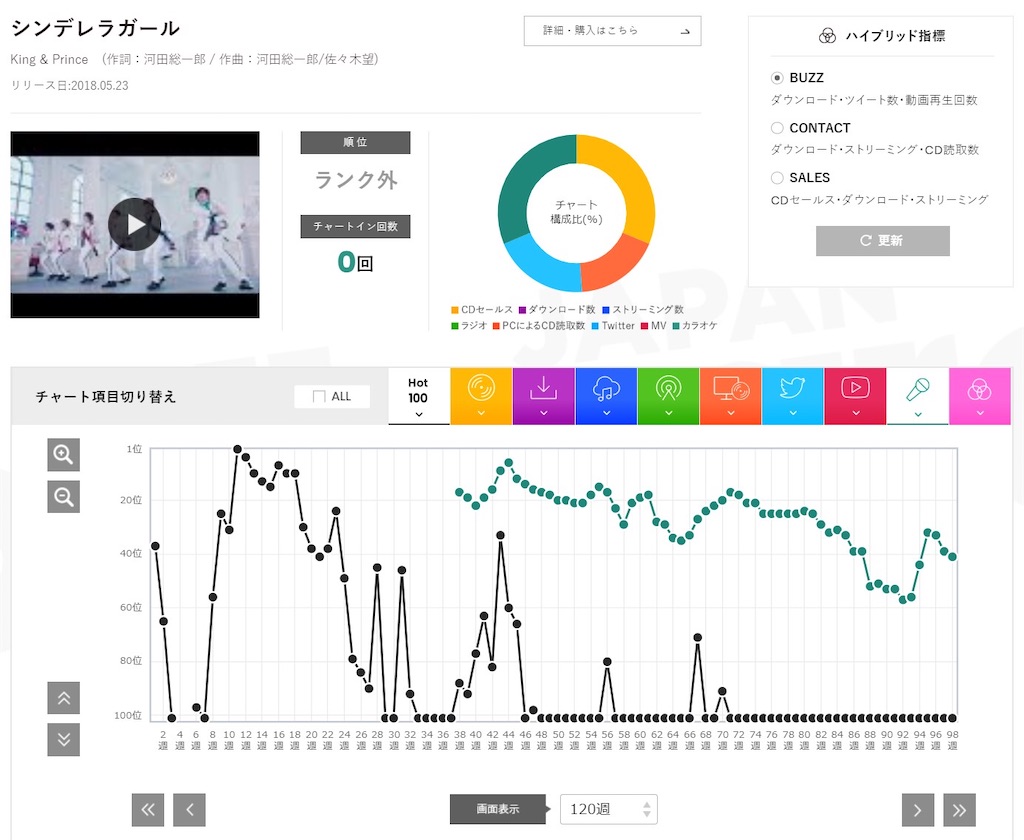The image size is (1024, 840).
Task: Click the シンデレラガール song title
Action: (95, 28)
